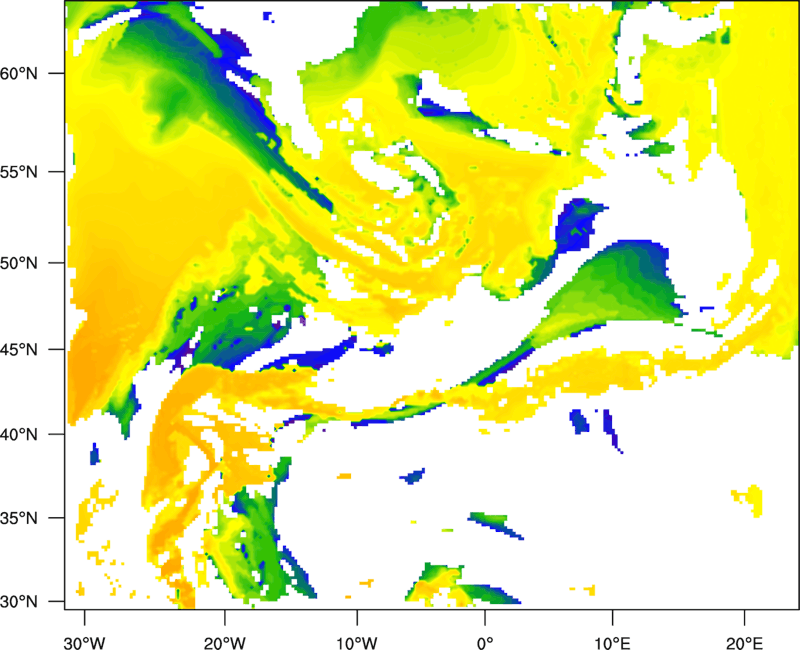
Task: Click the 30°W longitude label
Action: (85, 643)
